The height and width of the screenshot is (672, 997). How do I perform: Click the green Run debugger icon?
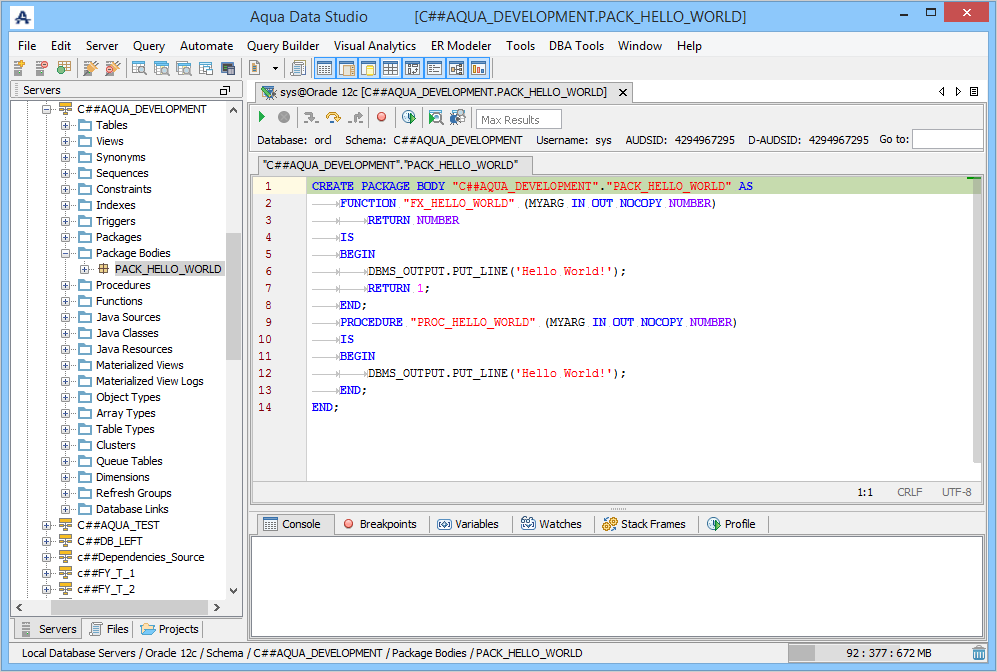pos(263,118)
